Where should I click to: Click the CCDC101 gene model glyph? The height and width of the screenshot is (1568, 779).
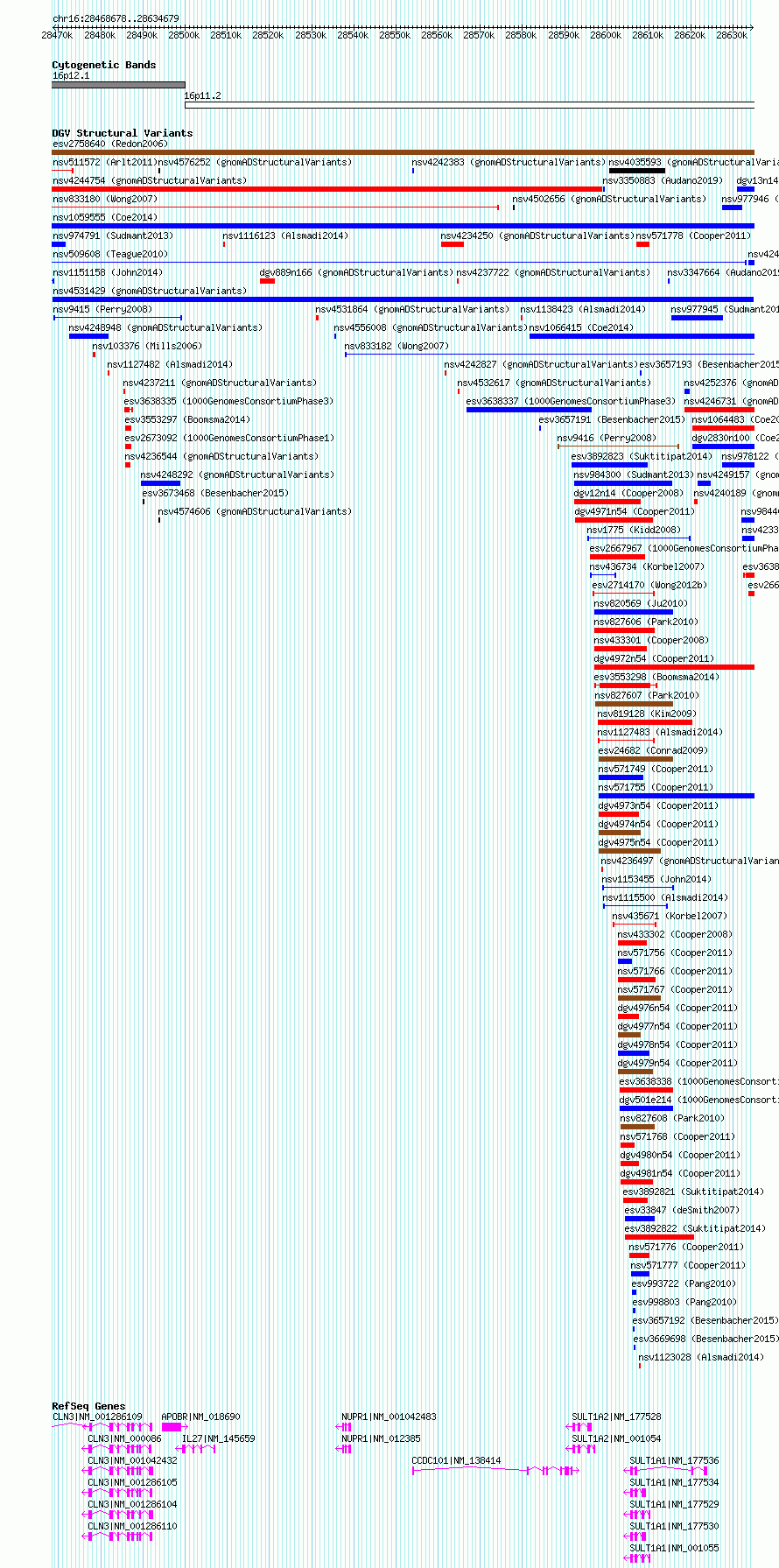coord(495,1470)
